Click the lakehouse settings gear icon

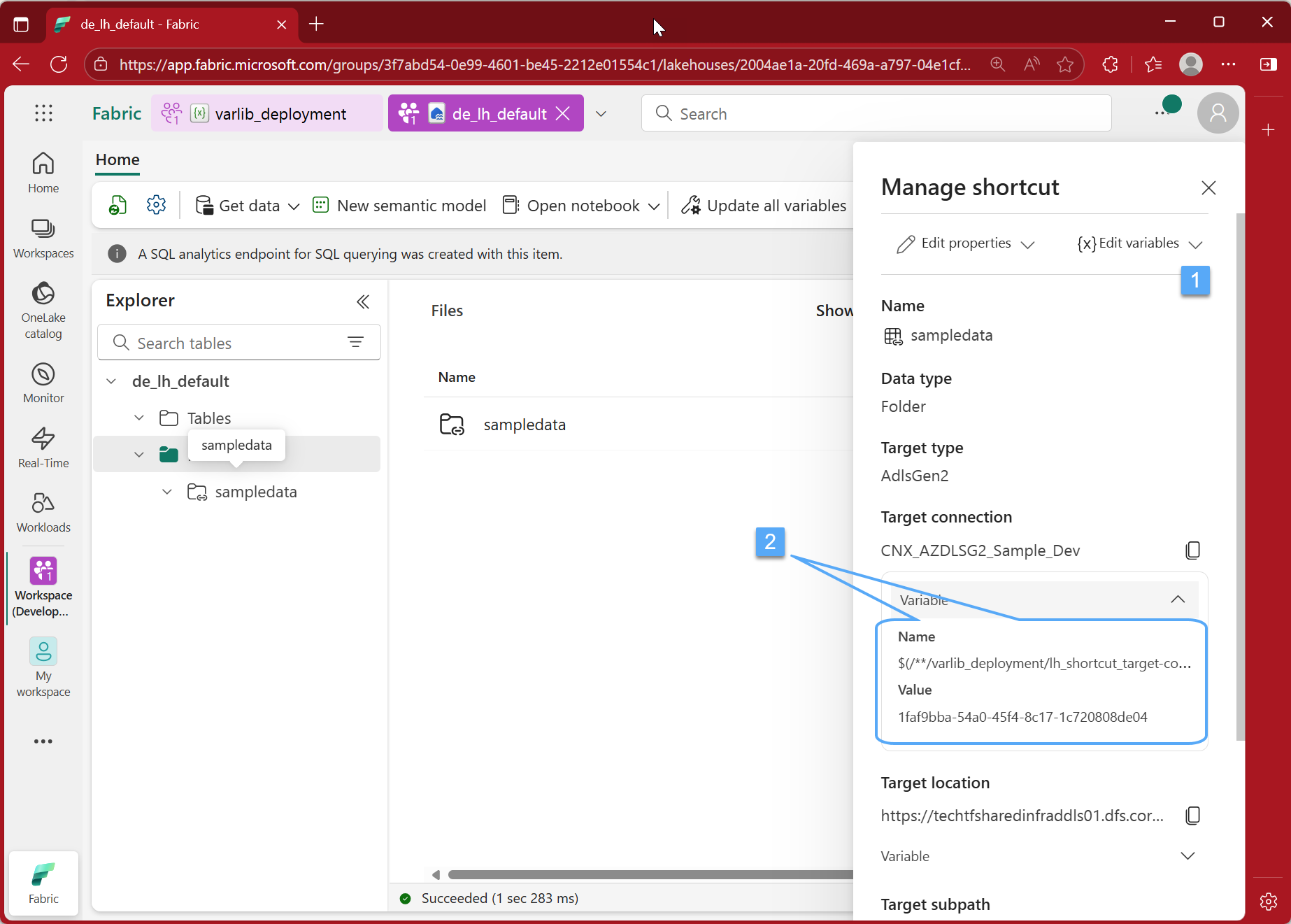pyautogui.click(x=156, y=205)
